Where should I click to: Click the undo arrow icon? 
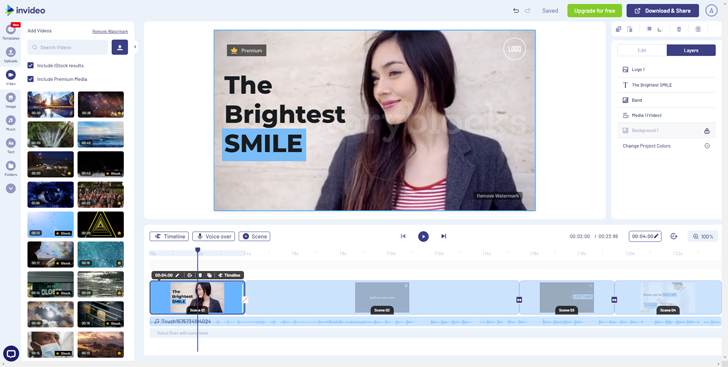(x=516, y=11)
